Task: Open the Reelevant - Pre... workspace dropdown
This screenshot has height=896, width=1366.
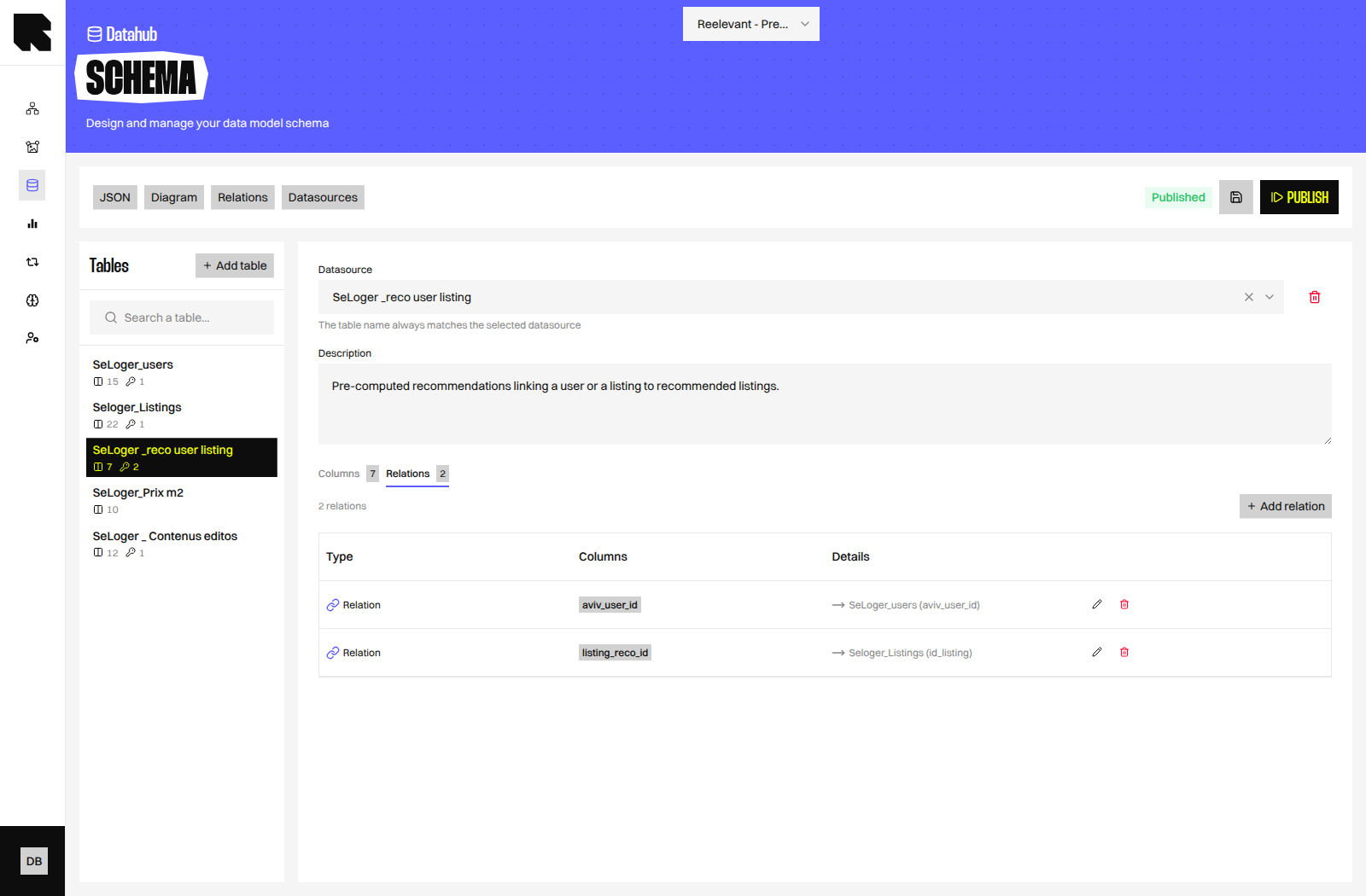Action: point(751,24)
